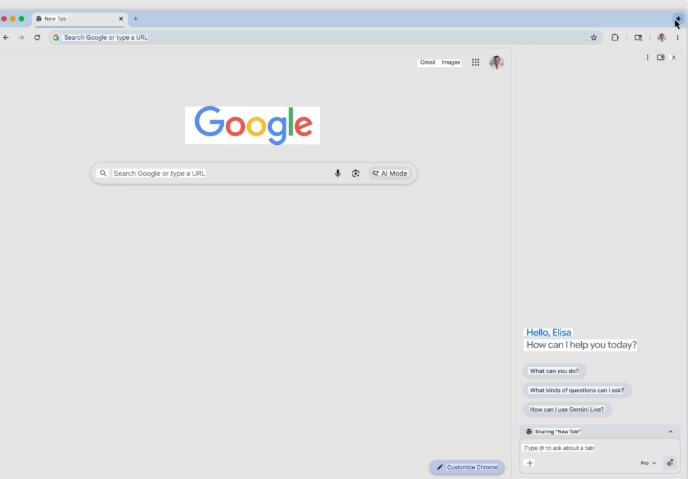Collapse the Sharing "New Tab" bar
This screenshot has width=688, height=479.
(x=671, y=431)
